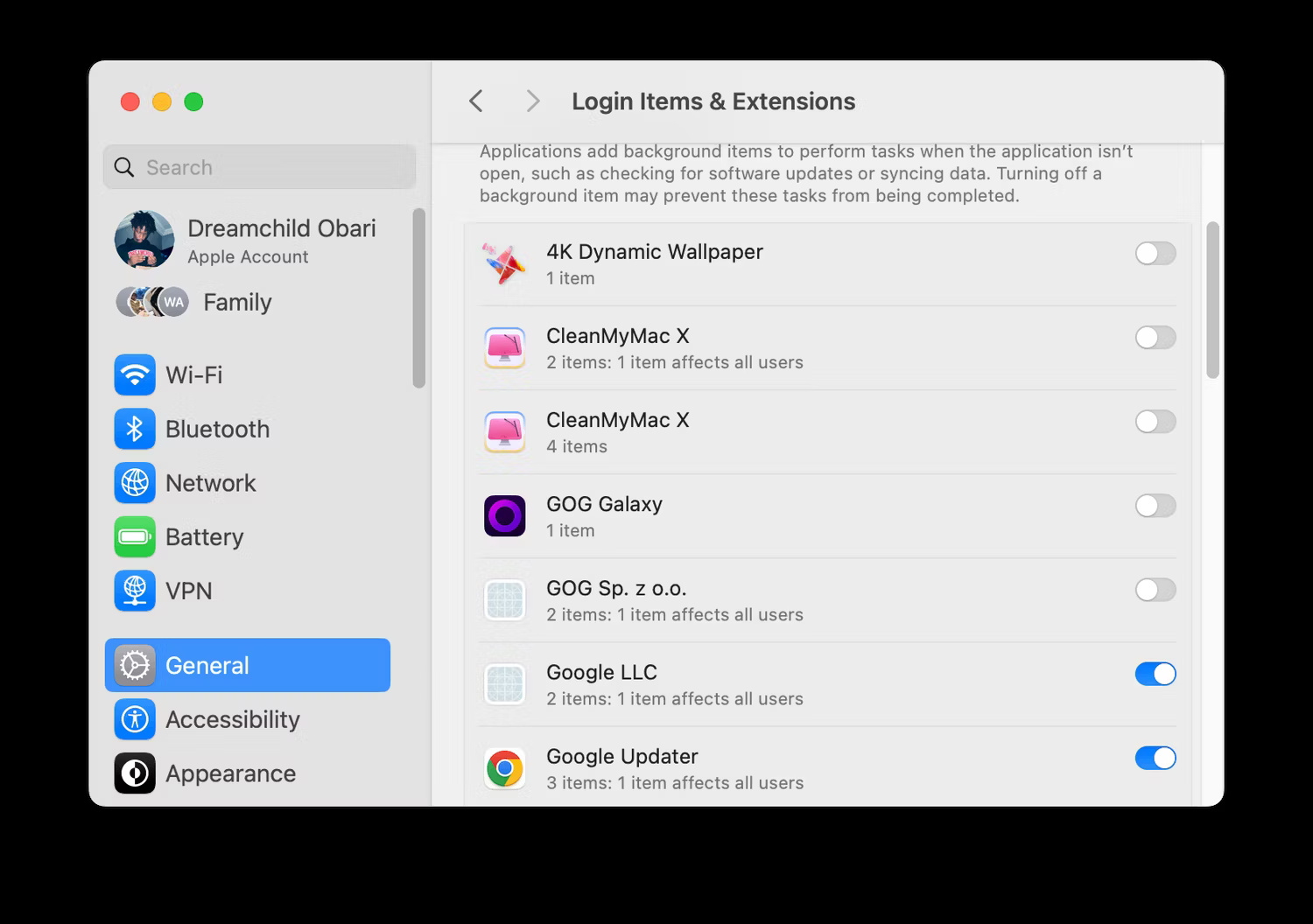1313x924 pixels.
Task: Enable the CleanMyMac X background items toggle
Action: [x=1155, y=338]
